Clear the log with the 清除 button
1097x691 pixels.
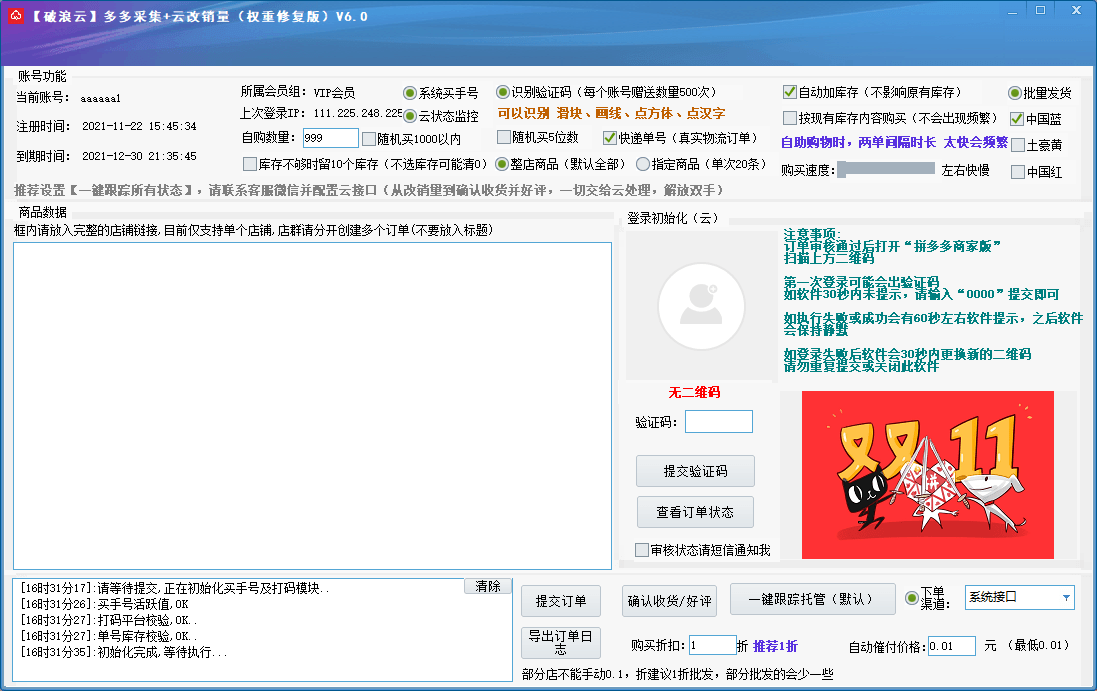[x=486, y=587]
